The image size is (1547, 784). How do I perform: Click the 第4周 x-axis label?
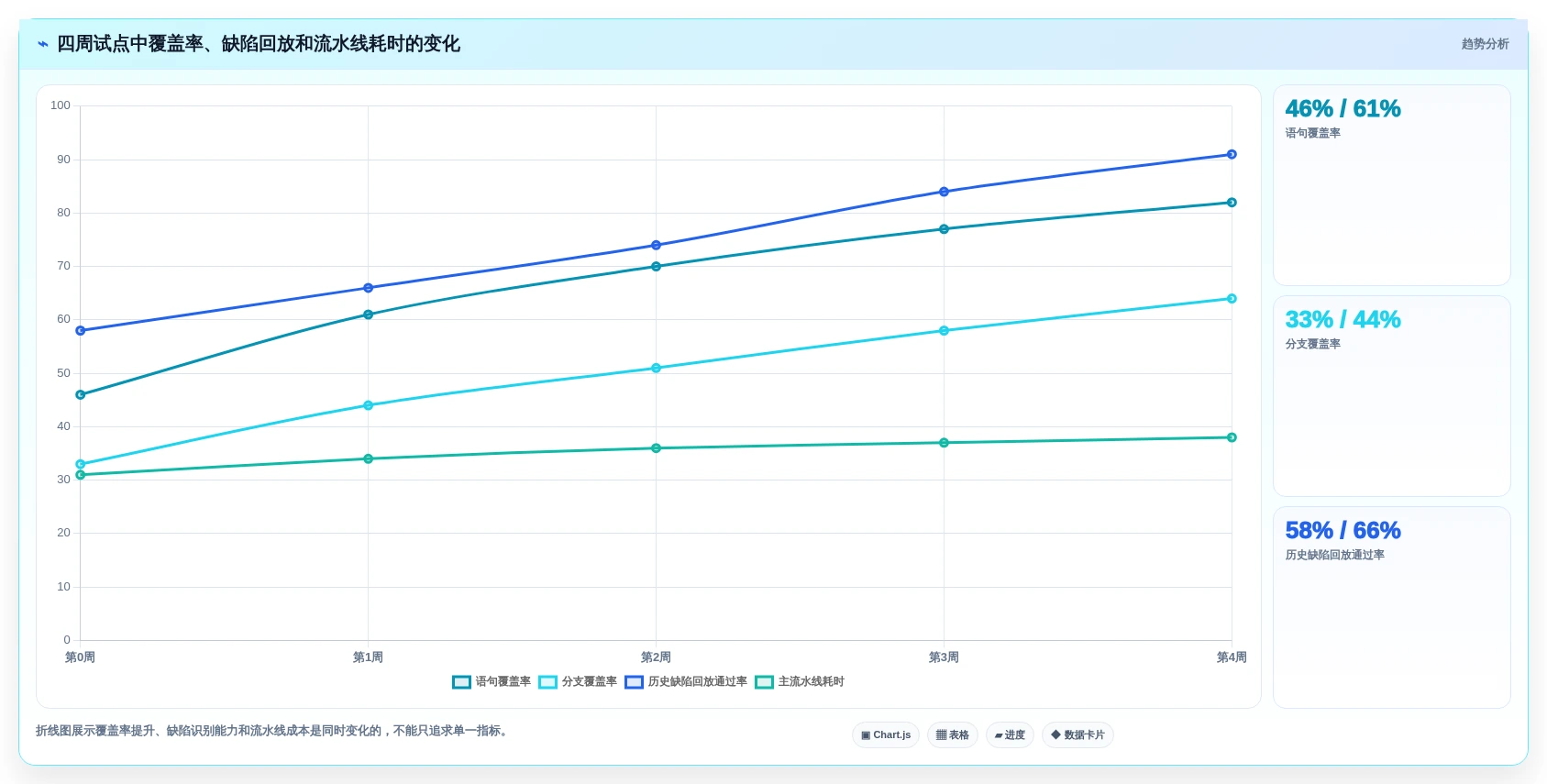pos(1232,657)
